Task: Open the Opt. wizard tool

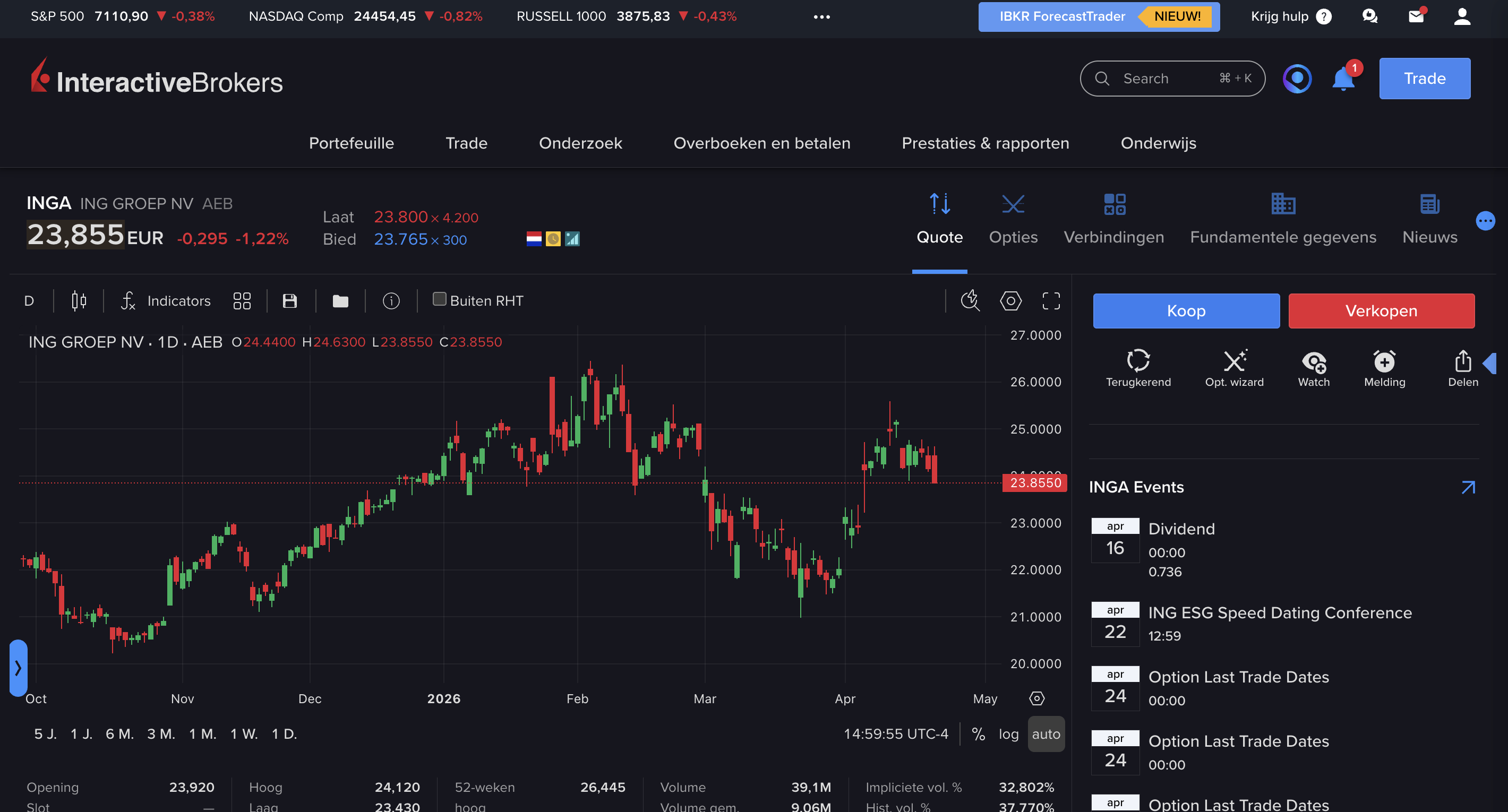Action: click(x=1234, y=368)
